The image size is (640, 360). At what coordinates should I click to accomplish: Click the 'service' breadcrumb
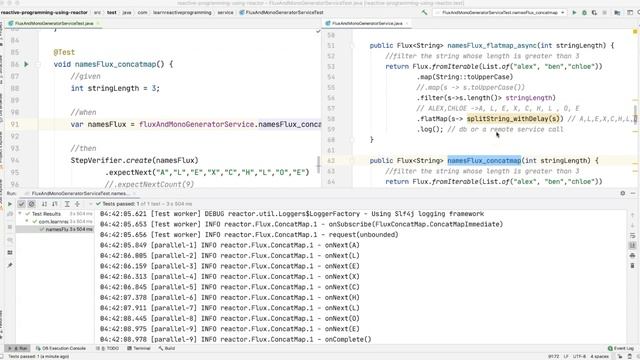[x=225, y=13]
